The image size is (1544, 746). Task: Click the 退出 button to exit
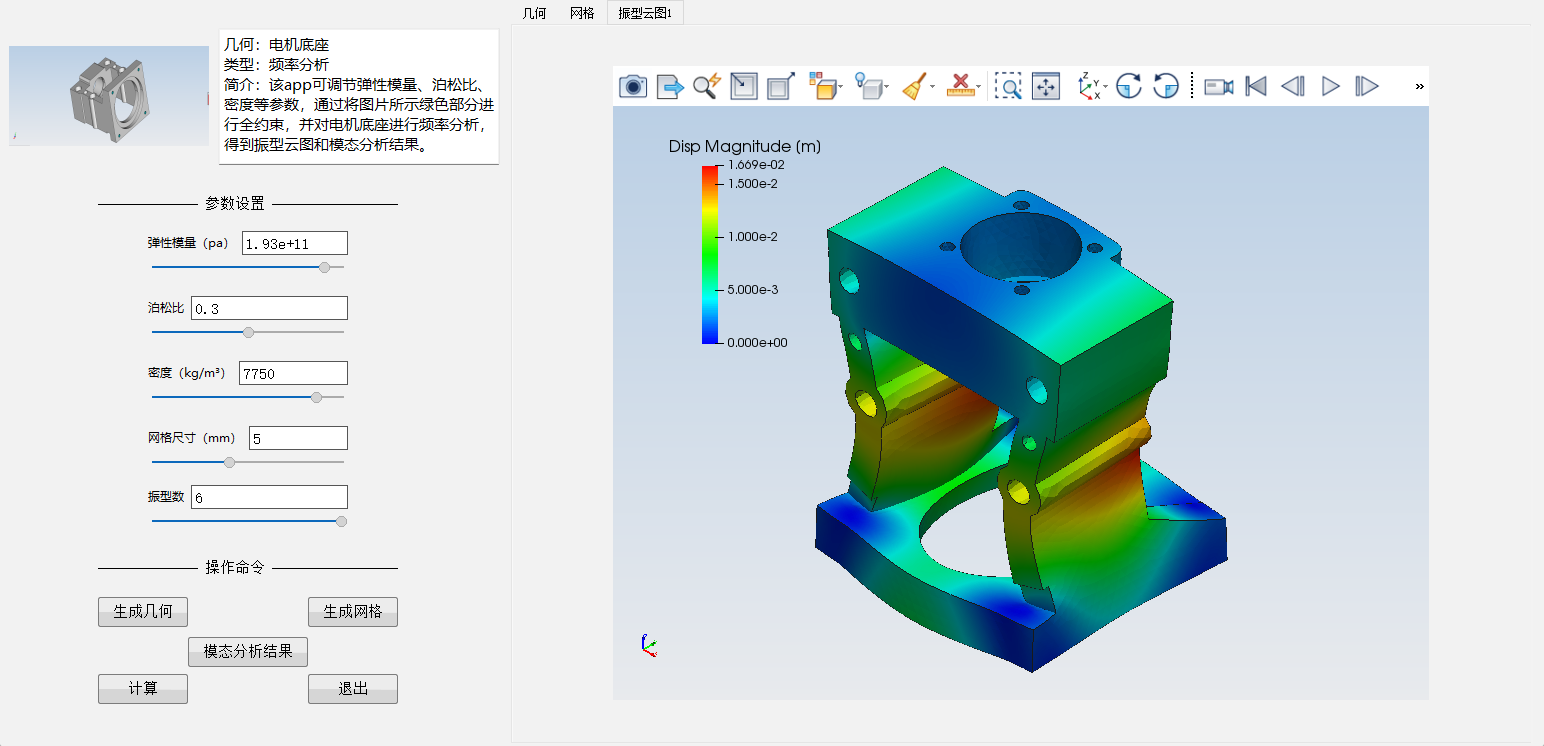(x=353, y=689)
